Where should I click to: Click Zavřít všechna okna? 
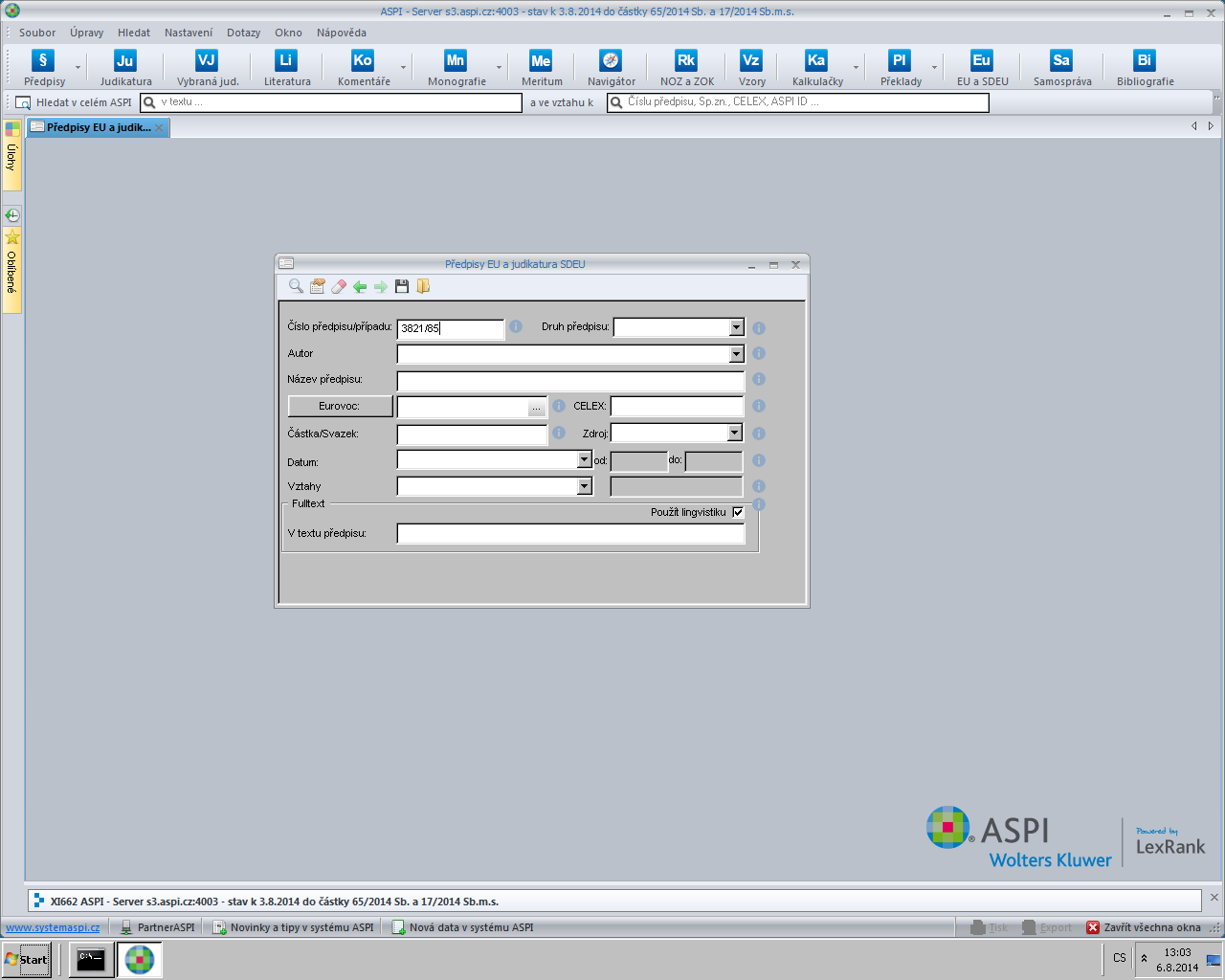coord(1144,927)
